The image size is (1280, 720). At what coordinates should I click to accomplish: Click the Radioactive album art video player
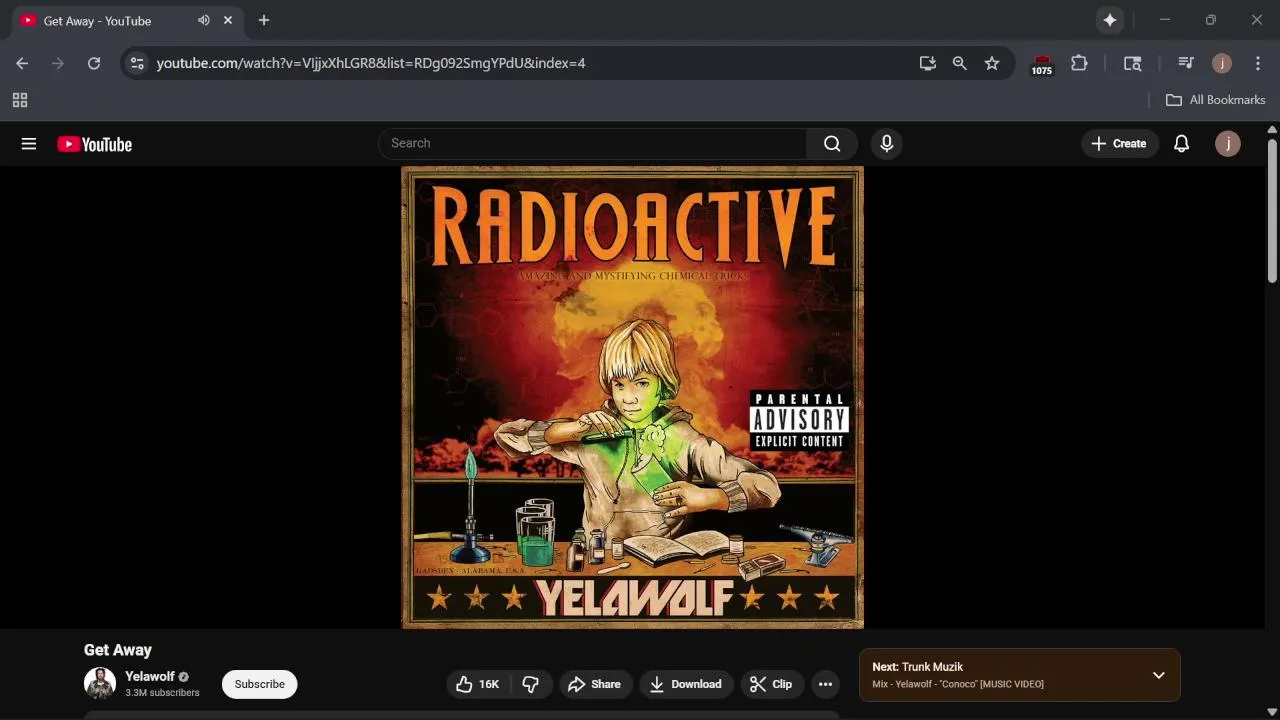pyautogui.click(x=632, y=397)
